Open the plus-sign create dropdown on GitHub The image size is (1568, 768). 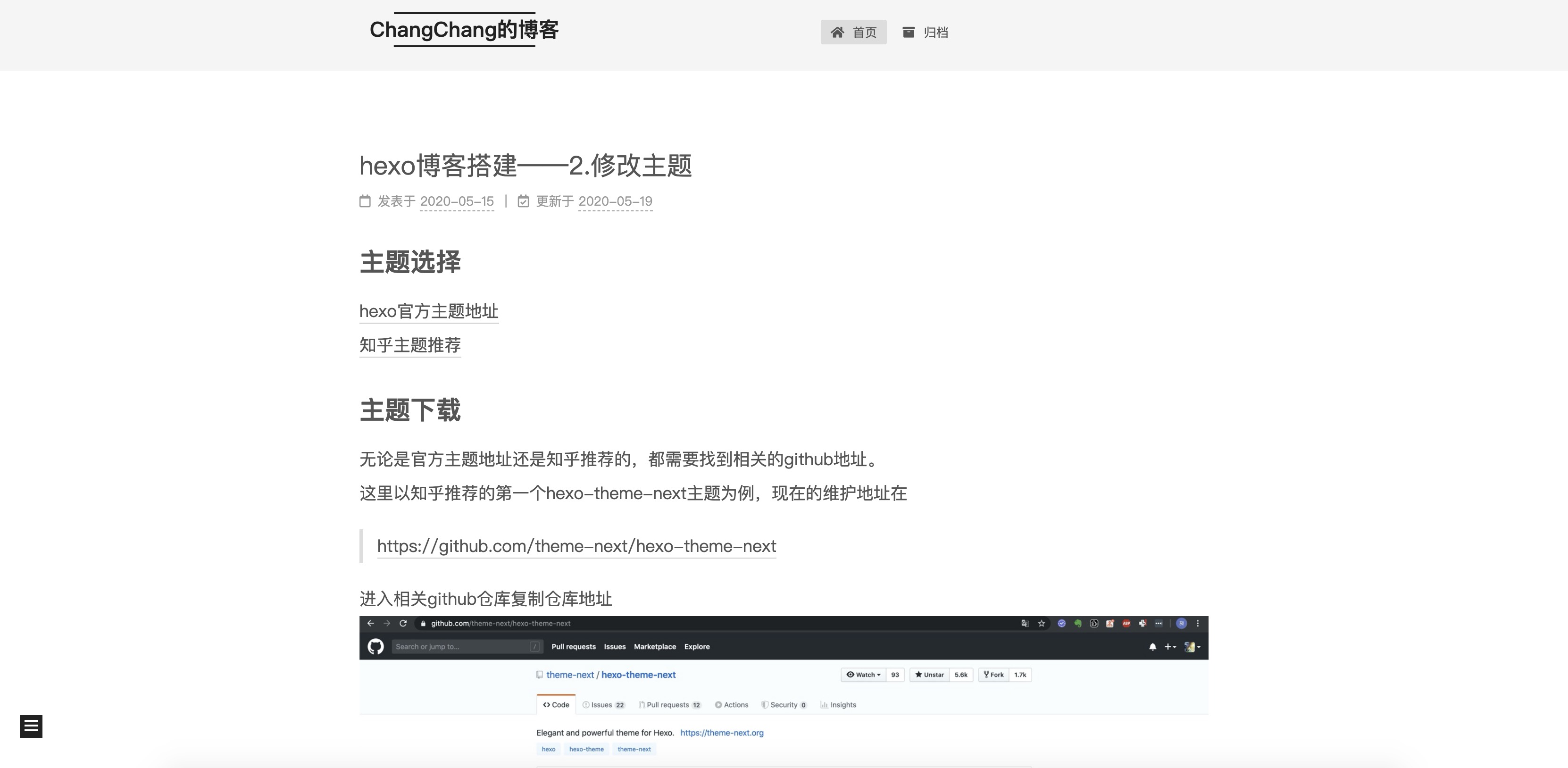1169,646
